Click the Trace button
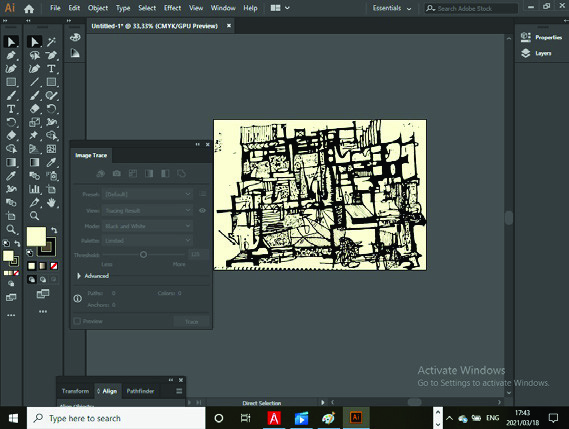The height and width of the screenshot is (429, 569). pos(192,322)
